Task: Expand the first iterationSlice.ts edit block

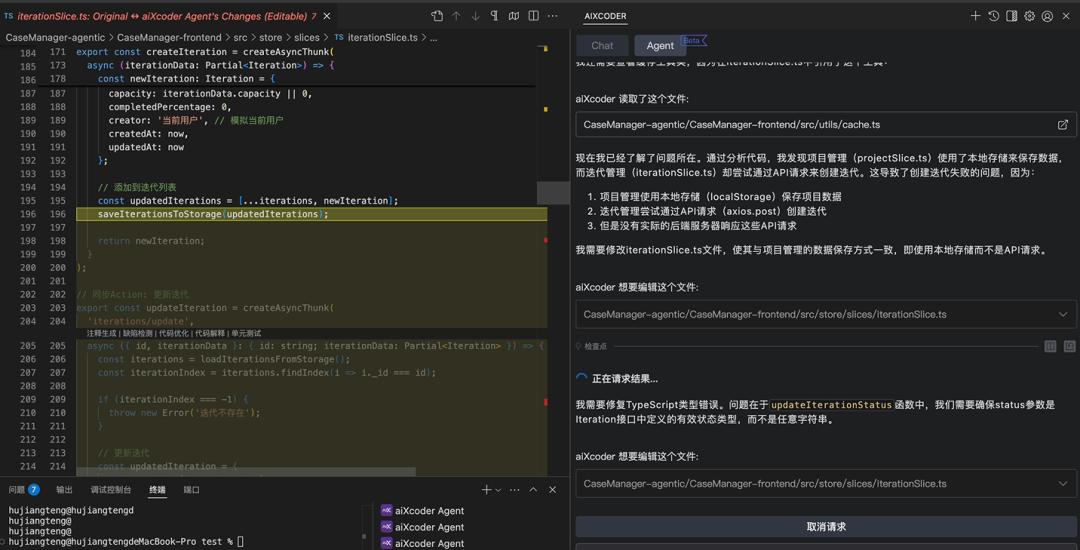Action: (x=1062, y=314)
